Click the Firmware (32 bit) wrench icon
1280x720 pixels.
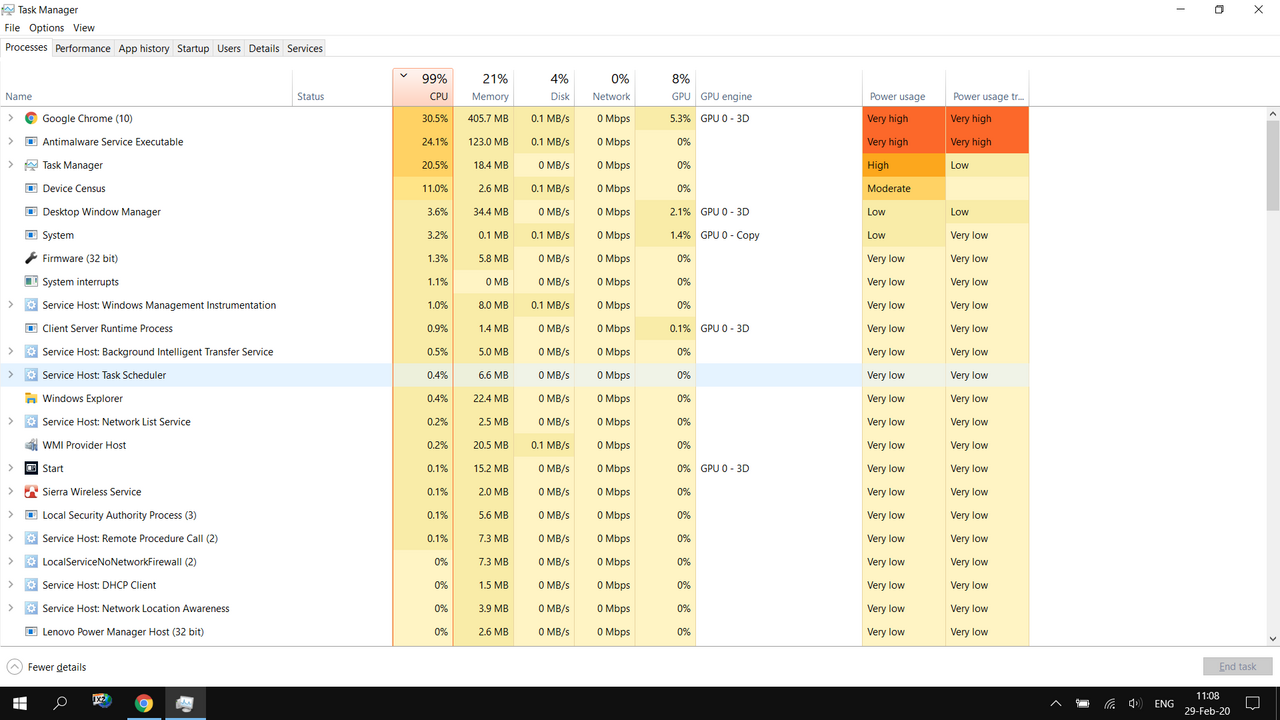pyautogui.click(x=31, y=258)
